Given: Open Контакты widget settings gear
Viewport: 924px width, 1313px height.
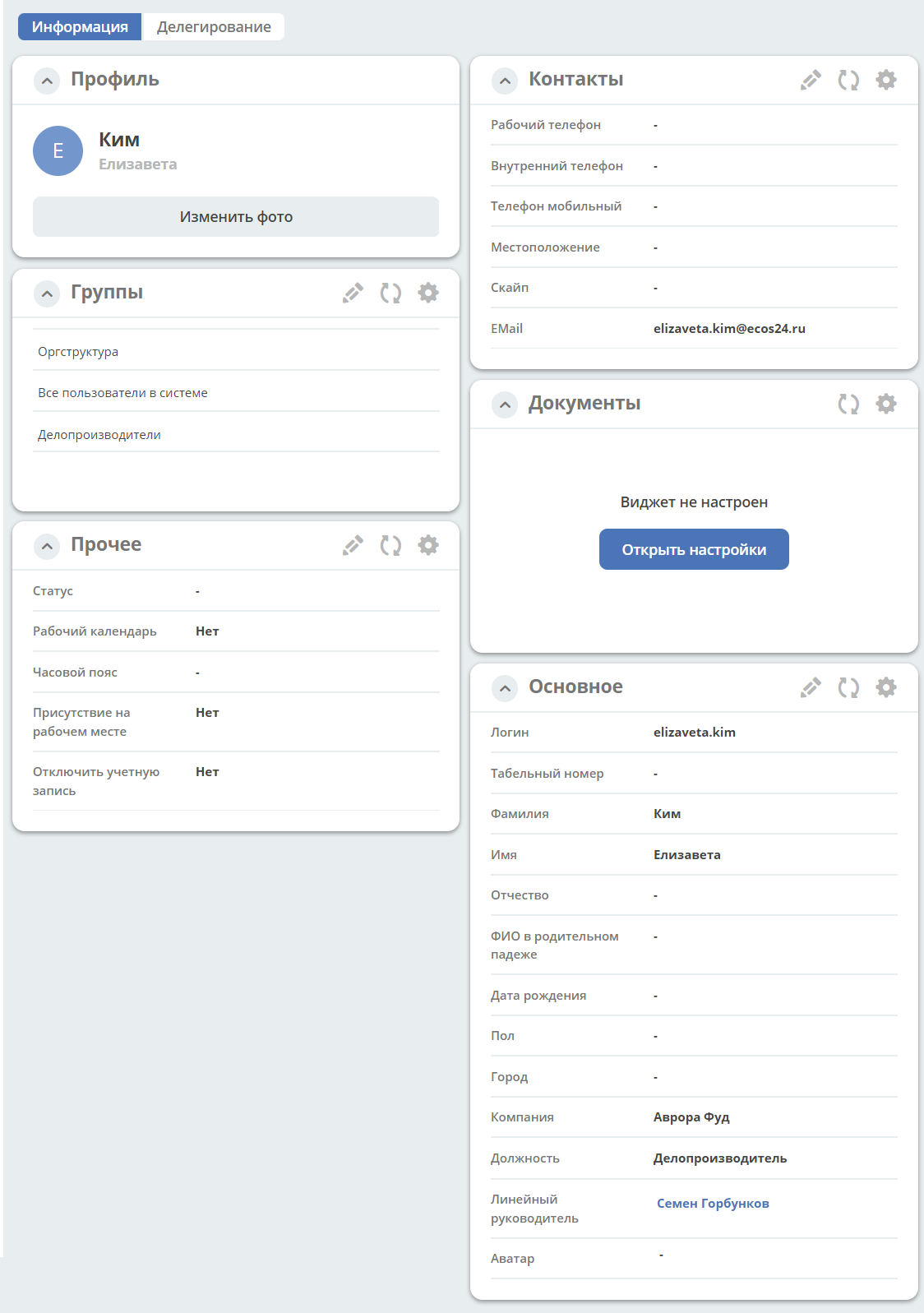Looking at the screenshot, I should [x=886, y=80].
